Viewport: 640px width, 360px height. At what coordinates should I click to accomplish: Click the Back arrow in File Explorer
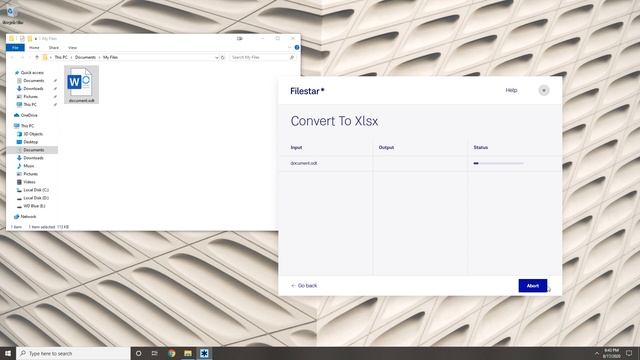pos(12,58)
